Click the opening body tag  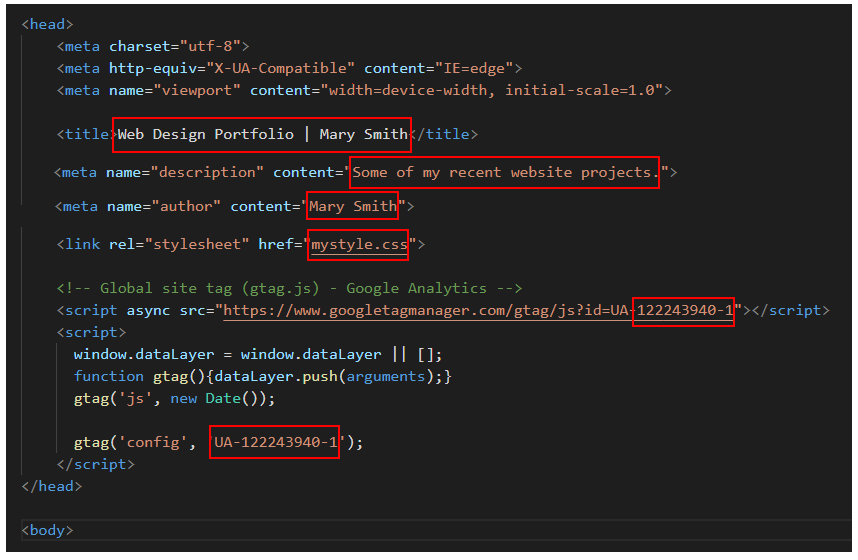[47, 530]
